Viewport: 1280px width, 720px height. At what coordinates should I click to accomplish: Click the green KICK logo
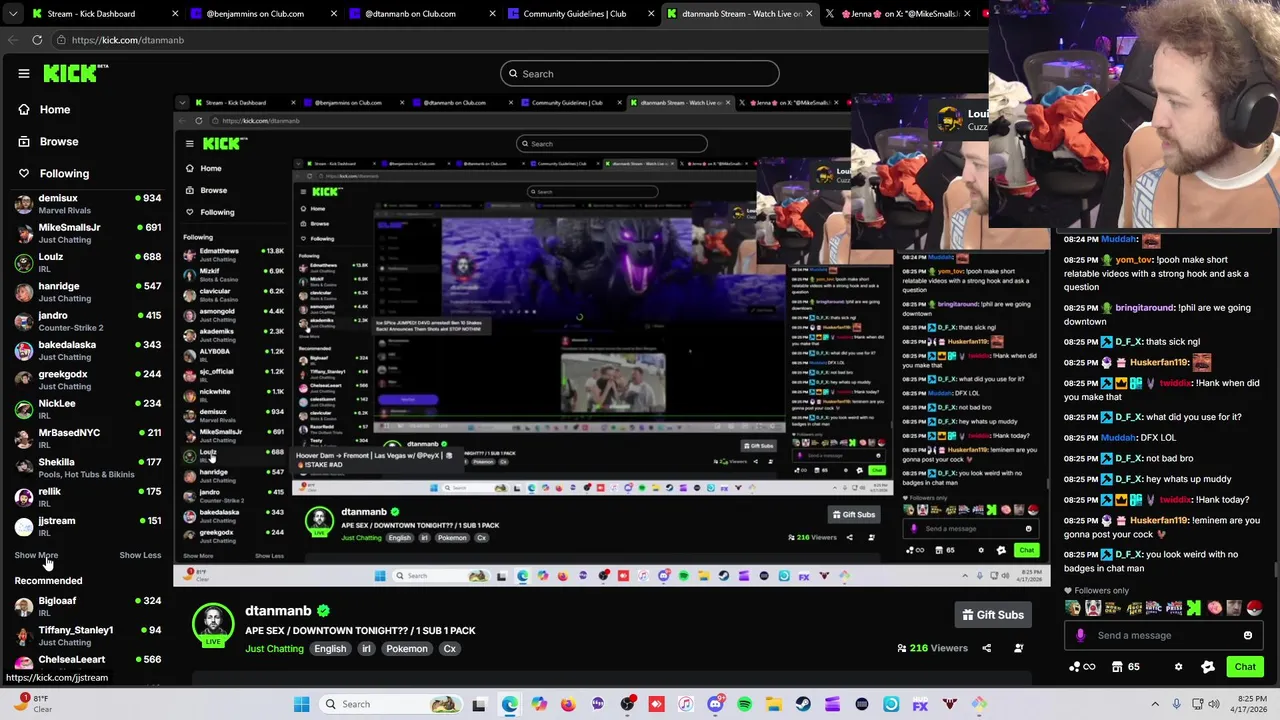click(72, 73)
